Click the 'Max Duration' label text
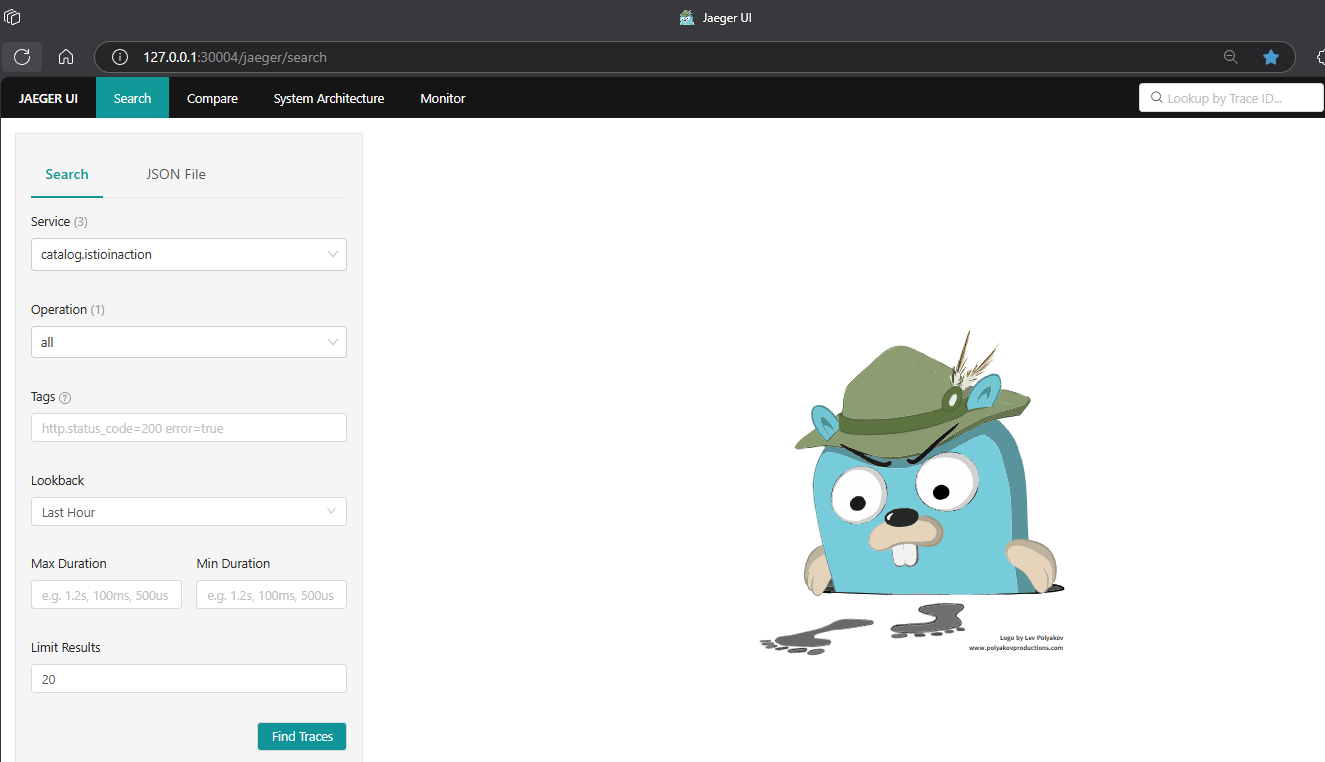The width and height of the screenshot is (1325, 762). click(69, 564)
